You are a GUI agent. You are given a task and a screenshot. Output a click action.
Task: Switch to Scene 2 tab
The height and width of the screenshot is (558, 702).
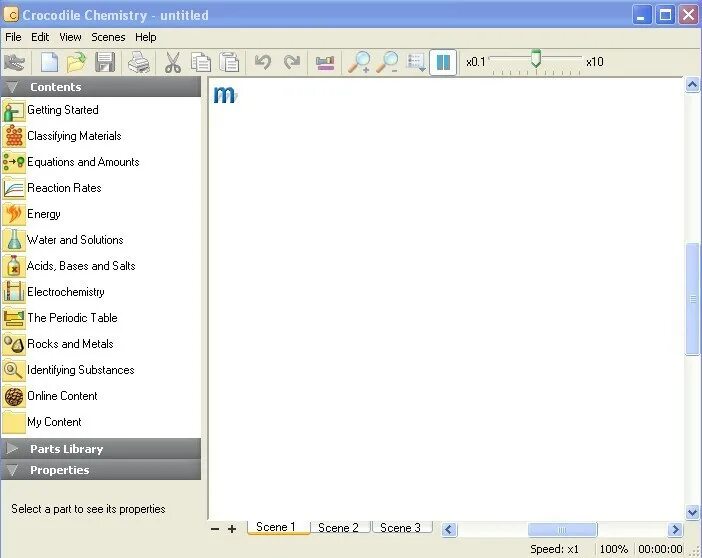340,528
